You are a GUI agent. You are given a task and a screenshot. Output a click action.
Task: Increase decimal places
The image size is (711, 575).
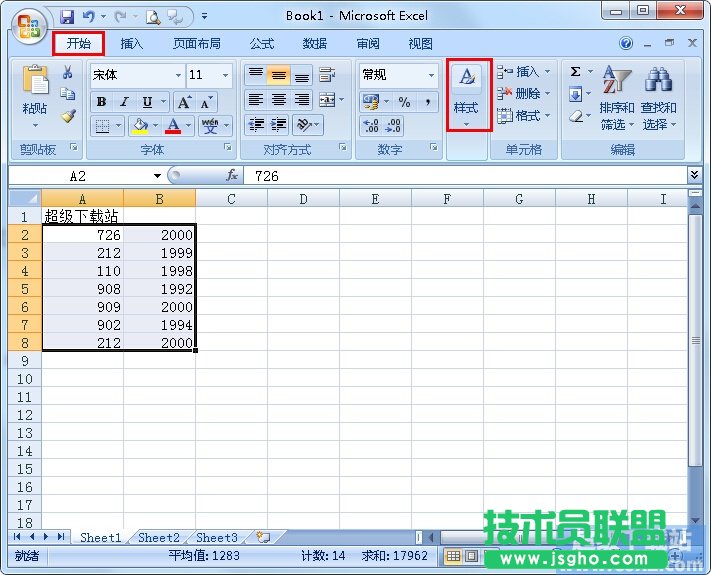[x=371, y=126]
